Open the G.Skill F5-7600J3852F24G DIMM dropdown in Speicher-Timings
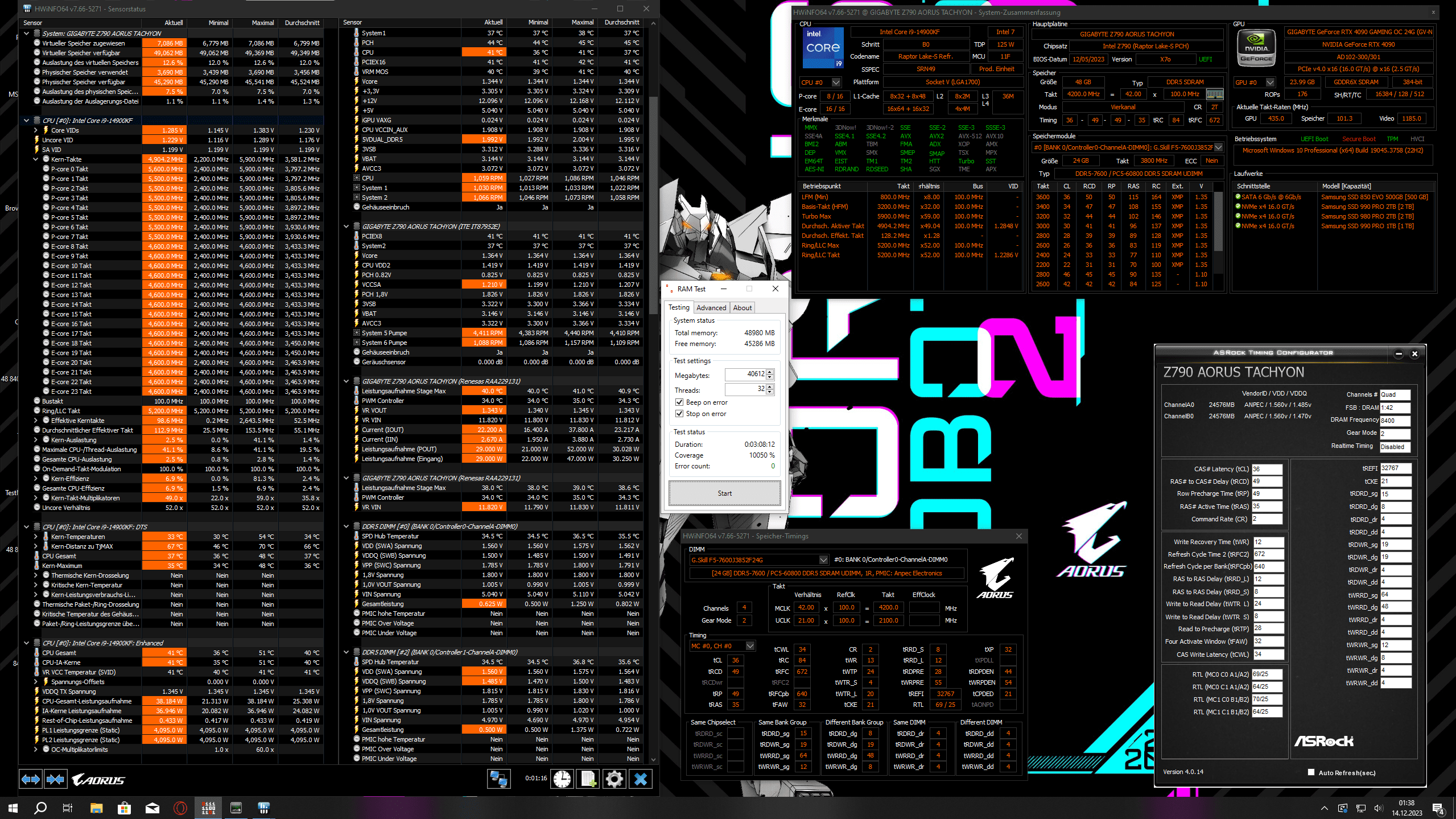Viewport: 1456px width, 819px height. 823,560
